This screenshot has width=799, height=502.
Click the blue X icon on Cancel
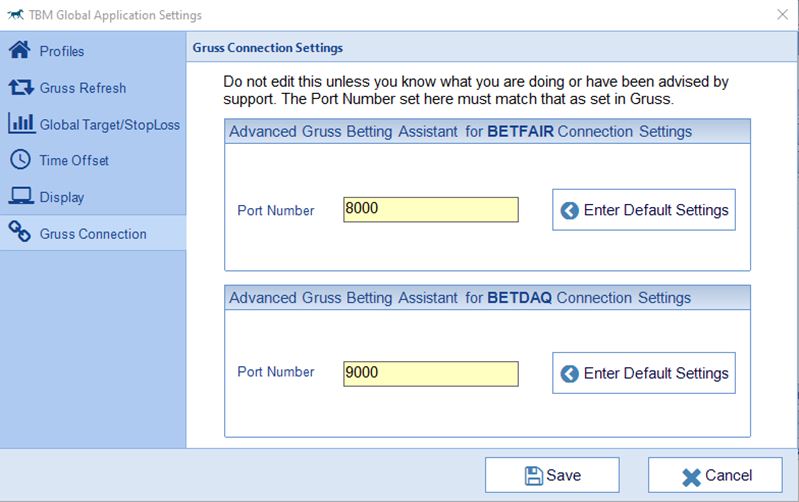pos(691,477)
